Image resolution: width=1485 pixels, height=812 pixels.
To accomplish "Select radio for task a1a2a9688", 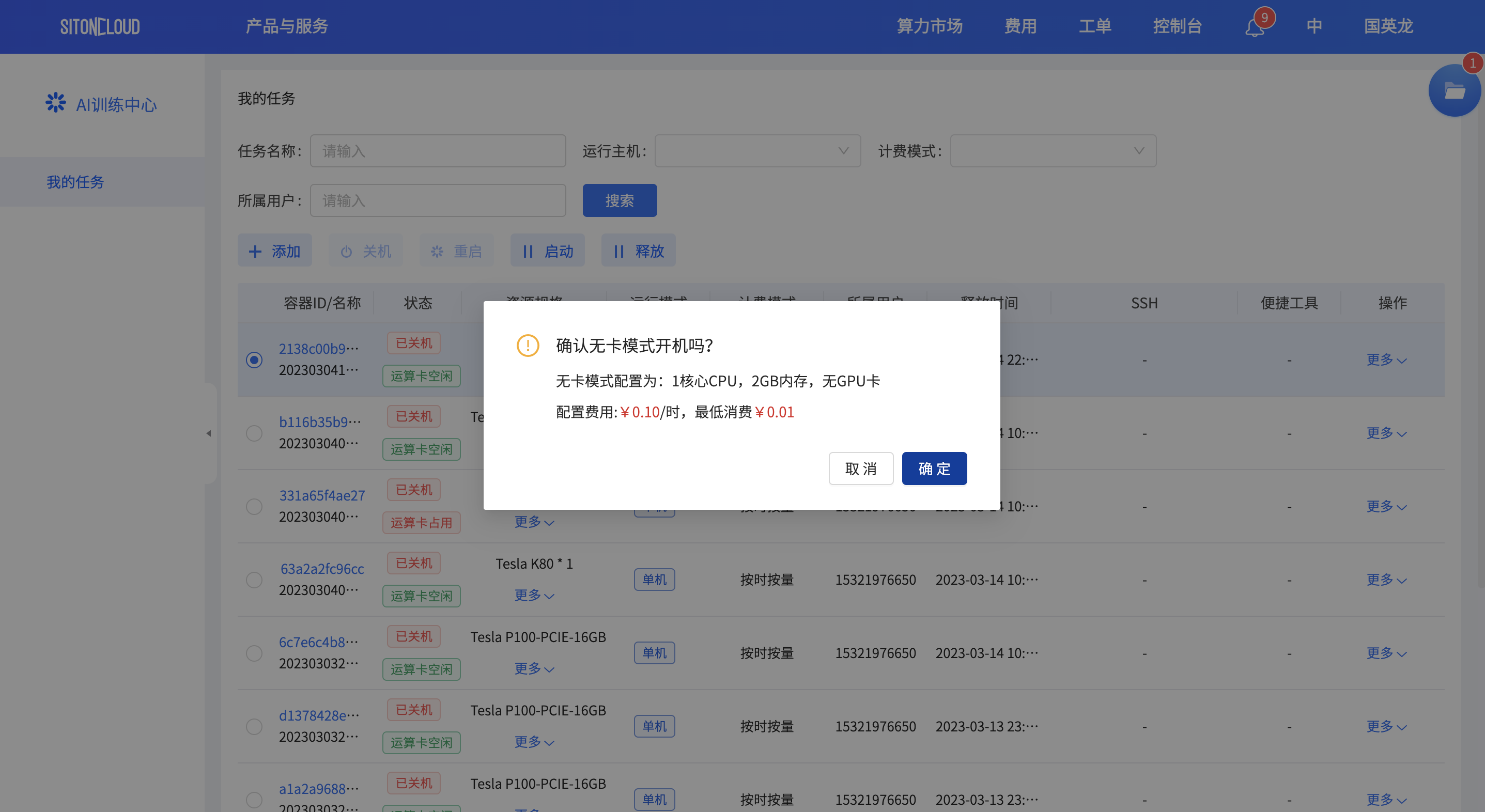I will [254, 799].
